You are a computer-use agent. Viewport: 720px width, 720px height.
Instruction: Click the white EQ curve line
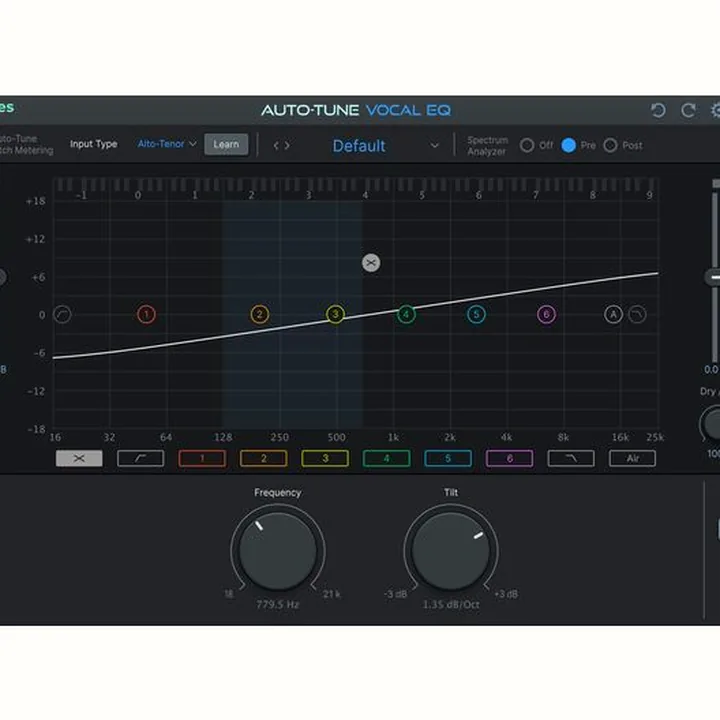tap(356, 315)
